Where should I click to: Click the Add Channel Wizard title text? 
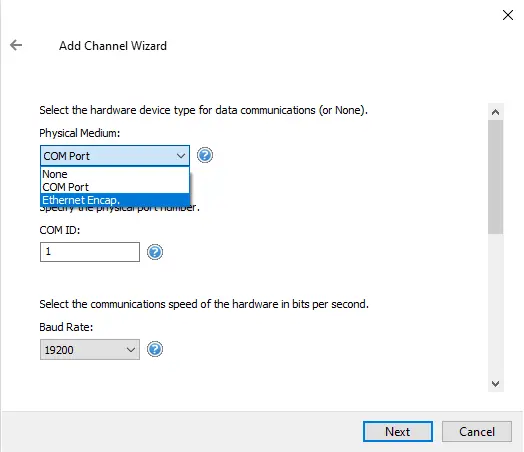point(113,46)
